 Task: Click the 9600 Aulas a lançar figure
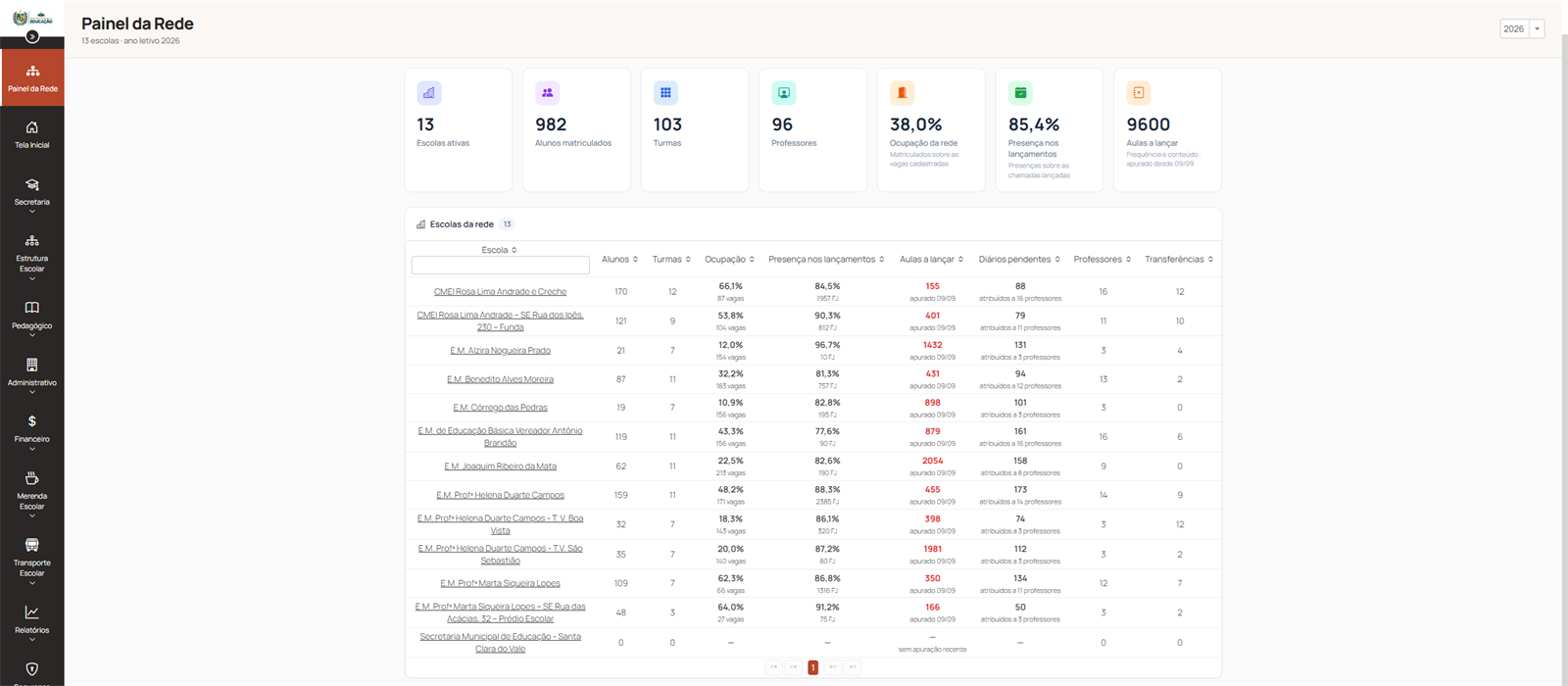(1149, 124)
